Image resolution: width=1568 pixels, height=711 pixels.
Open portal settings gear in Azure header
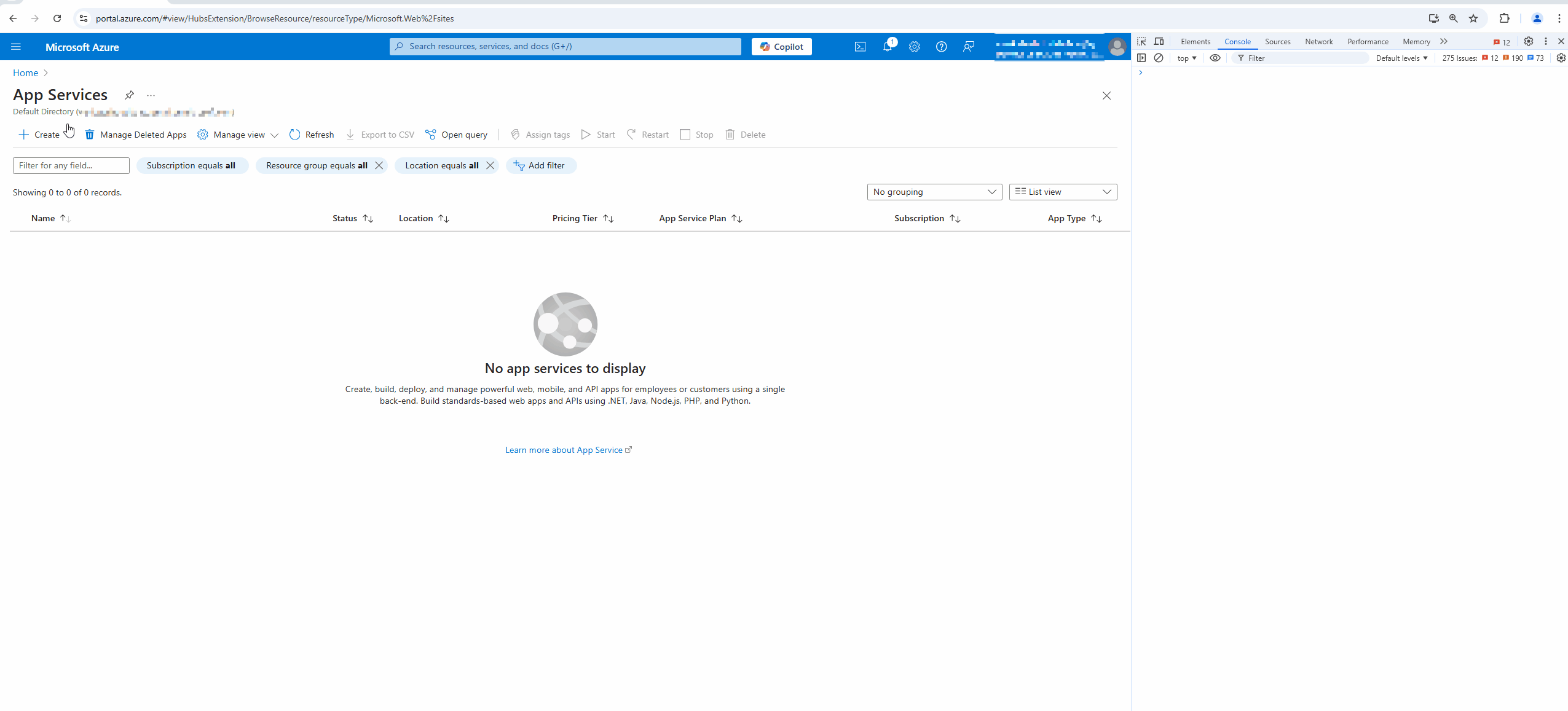(x=915, y=47)
